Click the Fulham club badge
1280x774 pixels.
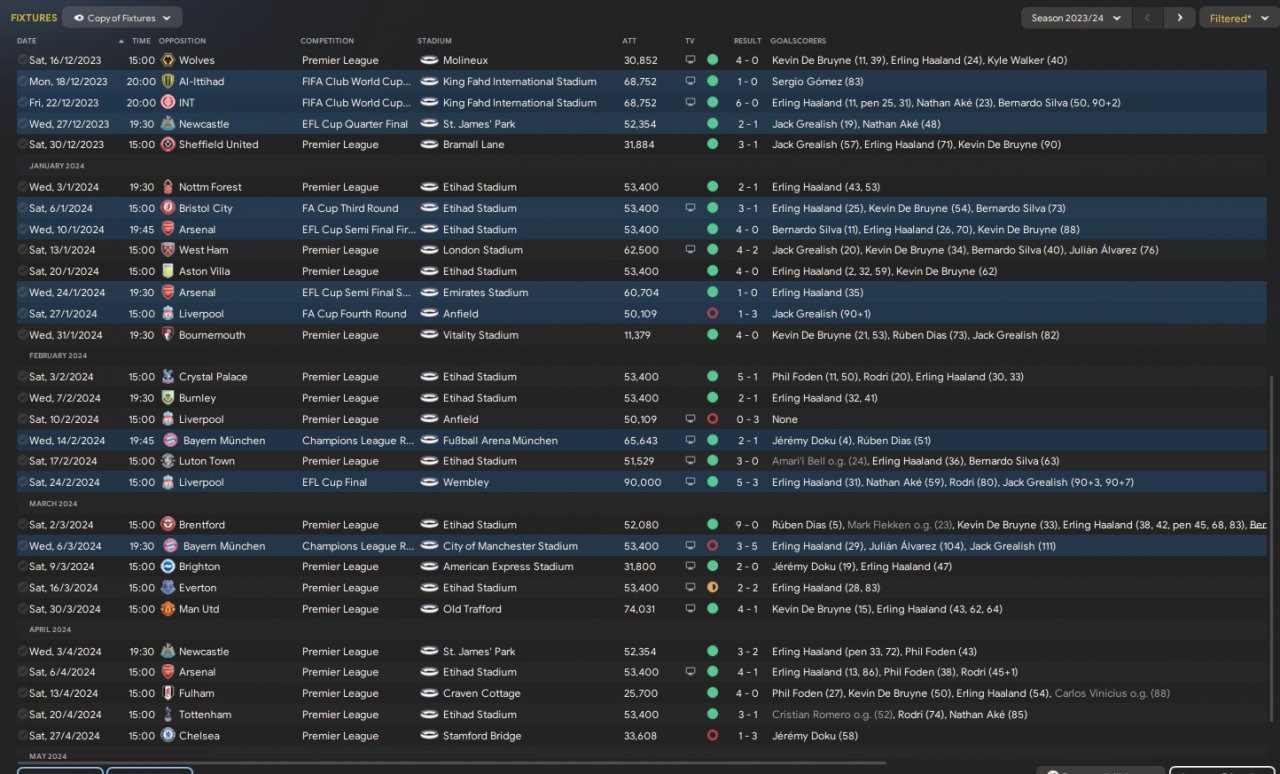coord(168,693)
